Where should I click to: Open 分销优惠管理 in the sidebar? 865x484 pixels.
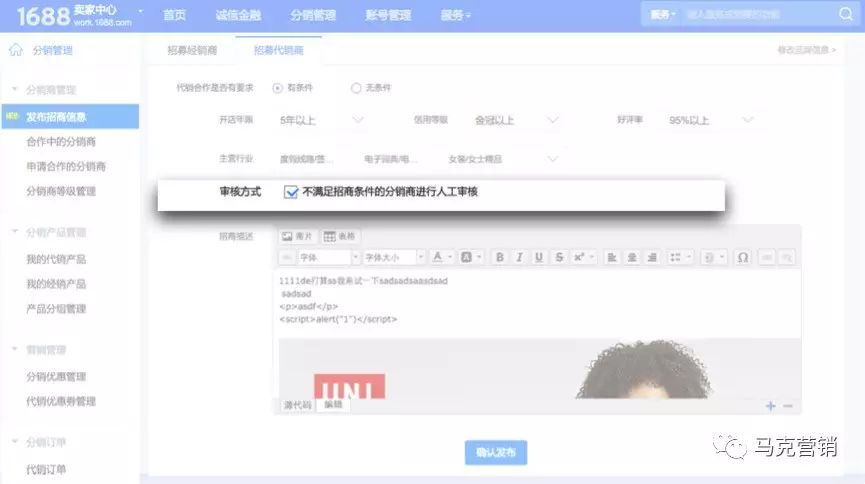(x=56, y=376)
